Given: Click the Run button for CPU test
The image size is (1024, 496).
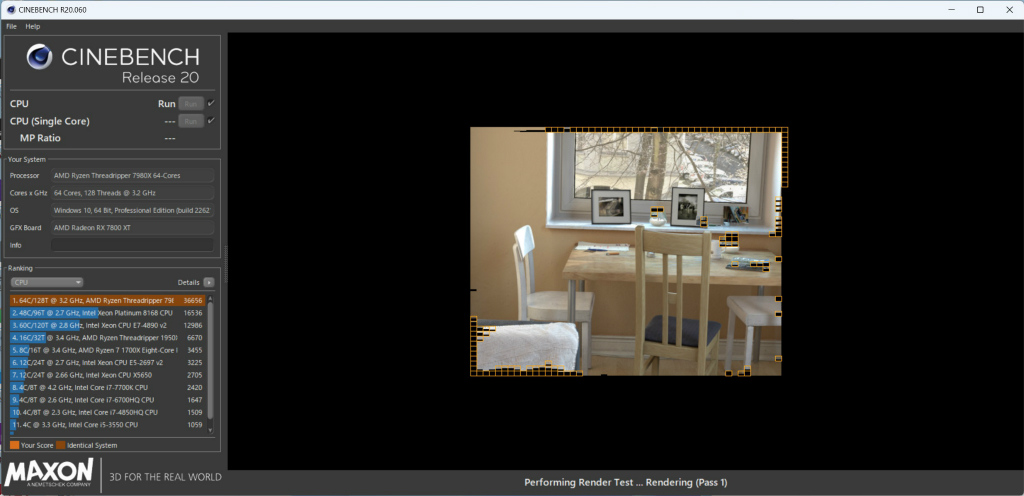Looking at the screenshot, I should 191,104.
